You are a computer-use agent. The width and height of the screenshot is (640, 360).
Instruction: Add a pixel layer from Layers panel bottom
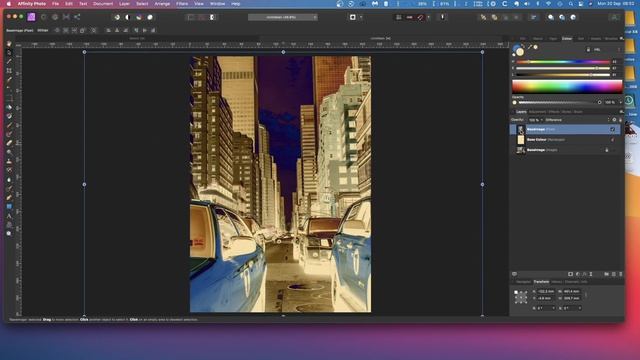tap(613, 274)
